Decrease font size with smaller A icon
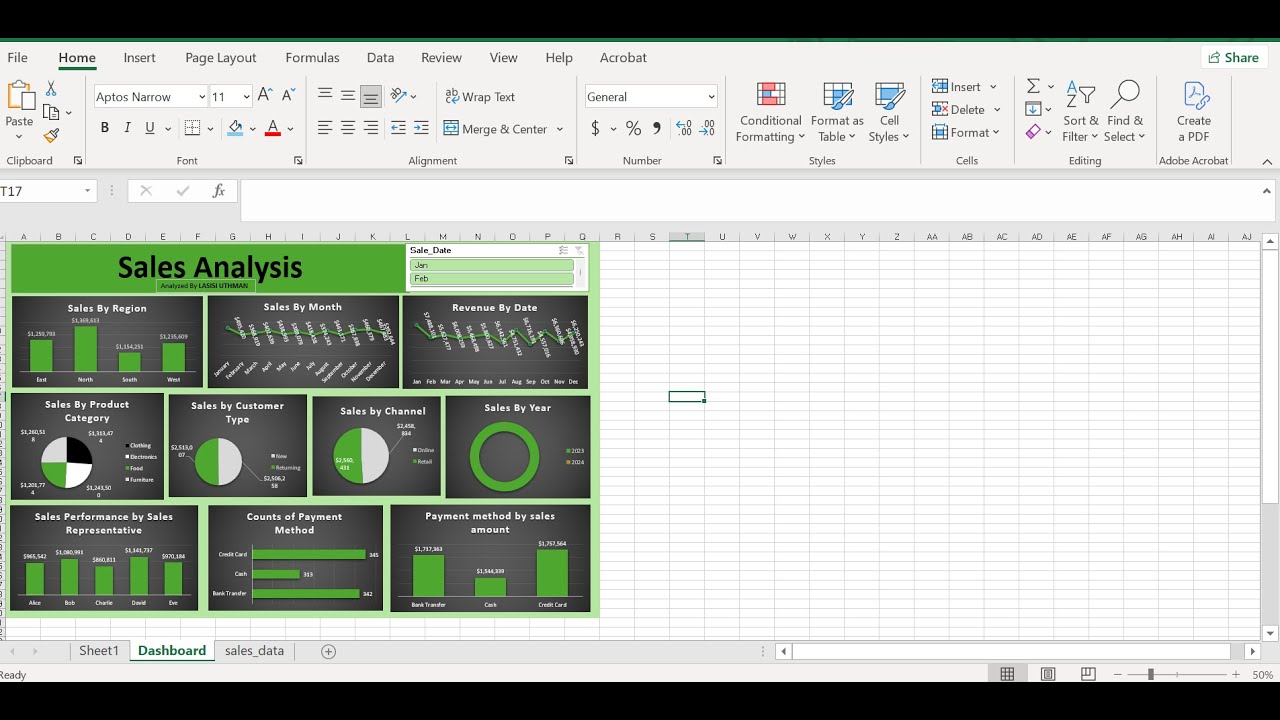The height and width of the screenshot is (720, 1280). coord(288,95)
